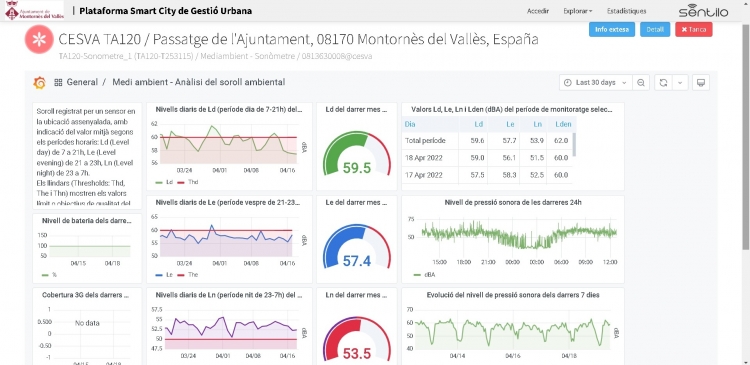Screen dimensions: 750x365
Task: Click the values table scrollbar
Action: 574,144
